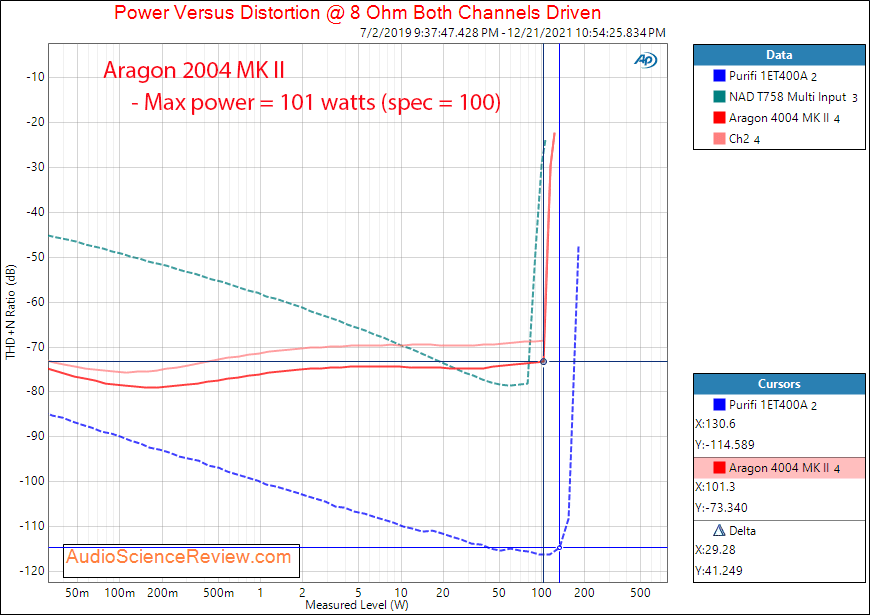Click the Purifi cursor marker near -115 dB
Image resolution: width=870 pixels, height=615 pixels.
pos(559,548)
